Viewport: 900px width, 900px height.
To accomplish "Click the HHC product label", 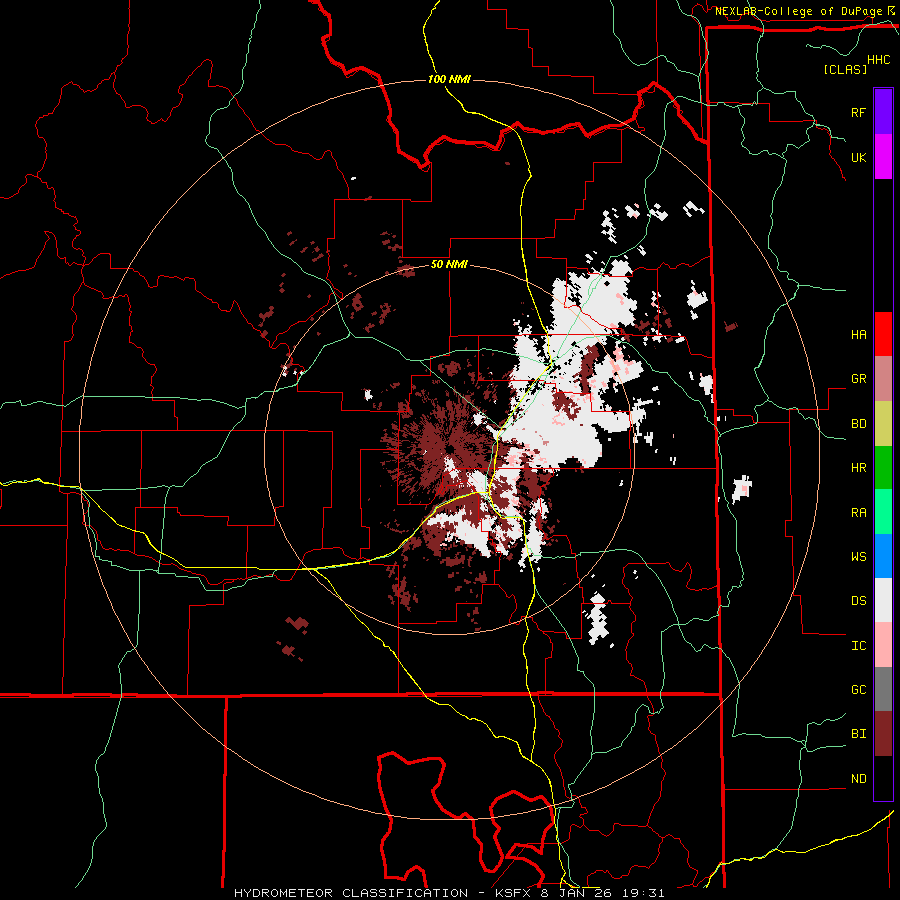I will coord(879,60).
